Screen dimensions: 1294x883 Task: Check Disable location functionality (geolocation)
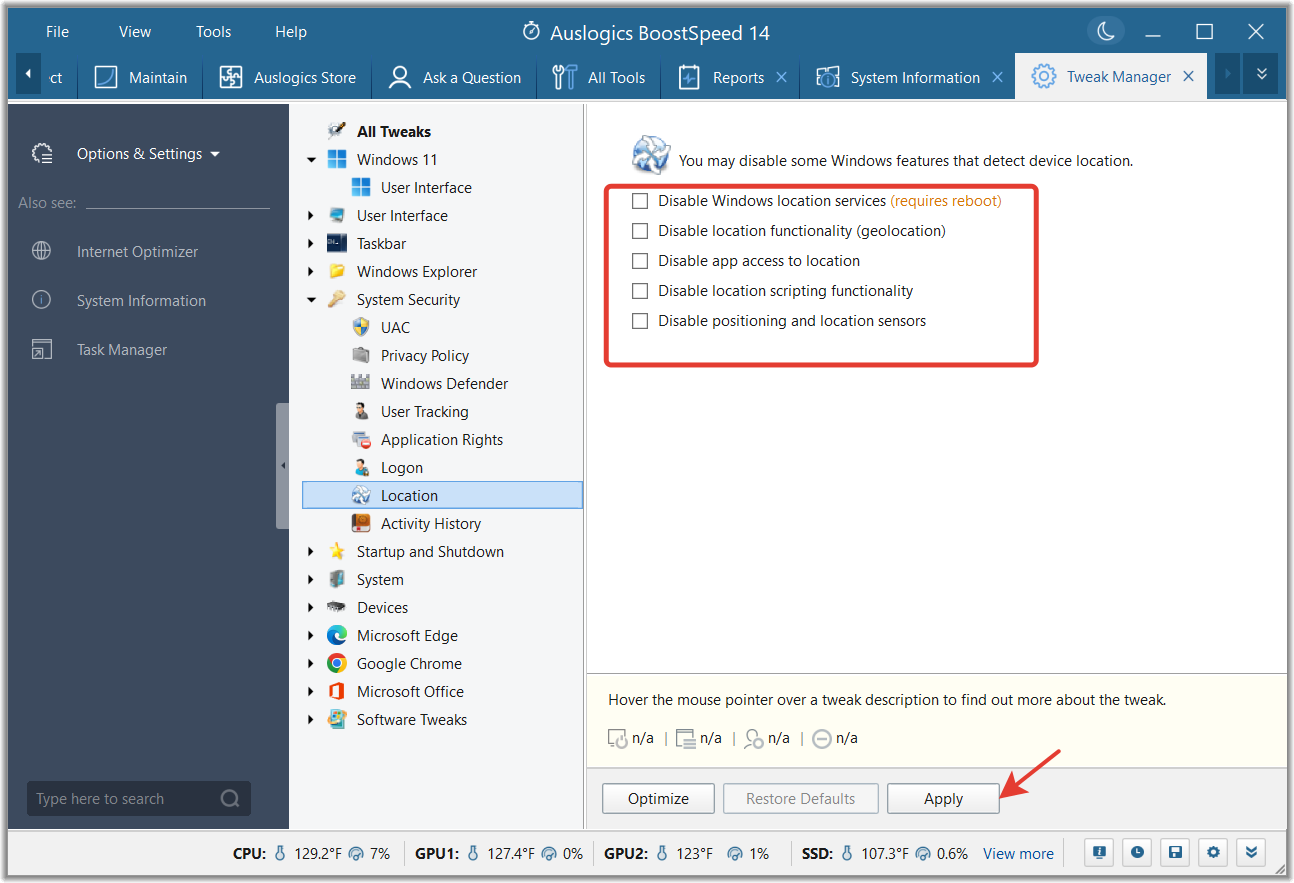pyautogui.click(x=640, y=231)
